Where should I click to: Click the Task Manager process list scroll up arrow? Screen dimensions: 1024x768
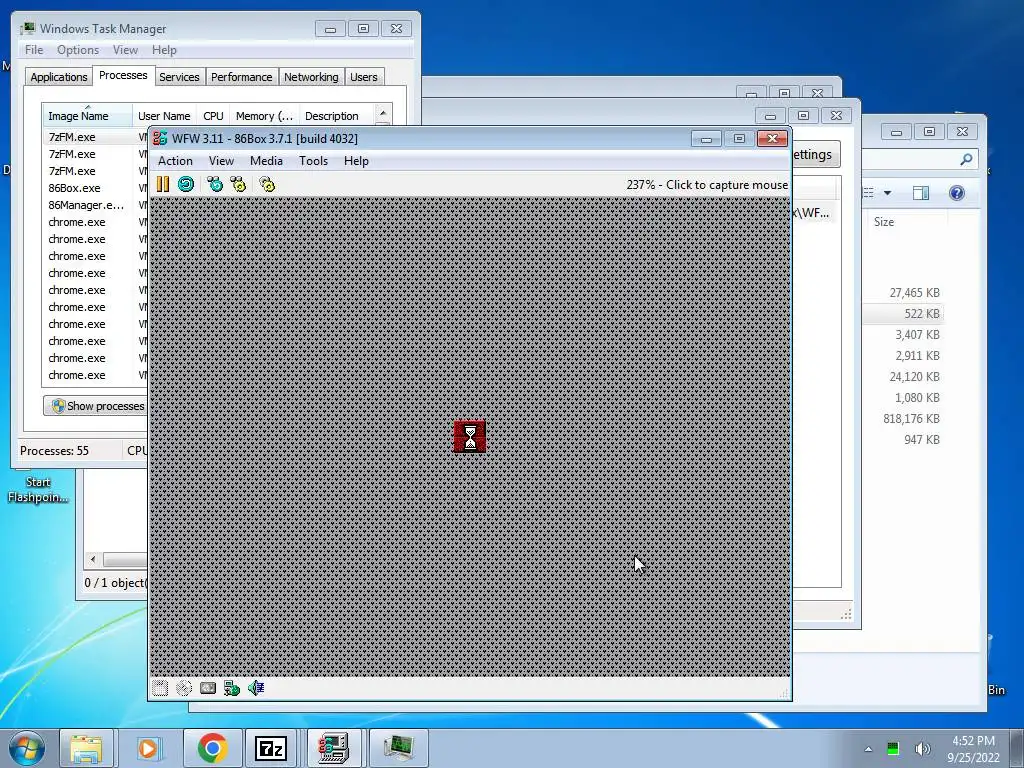click(x=383, y=112)
